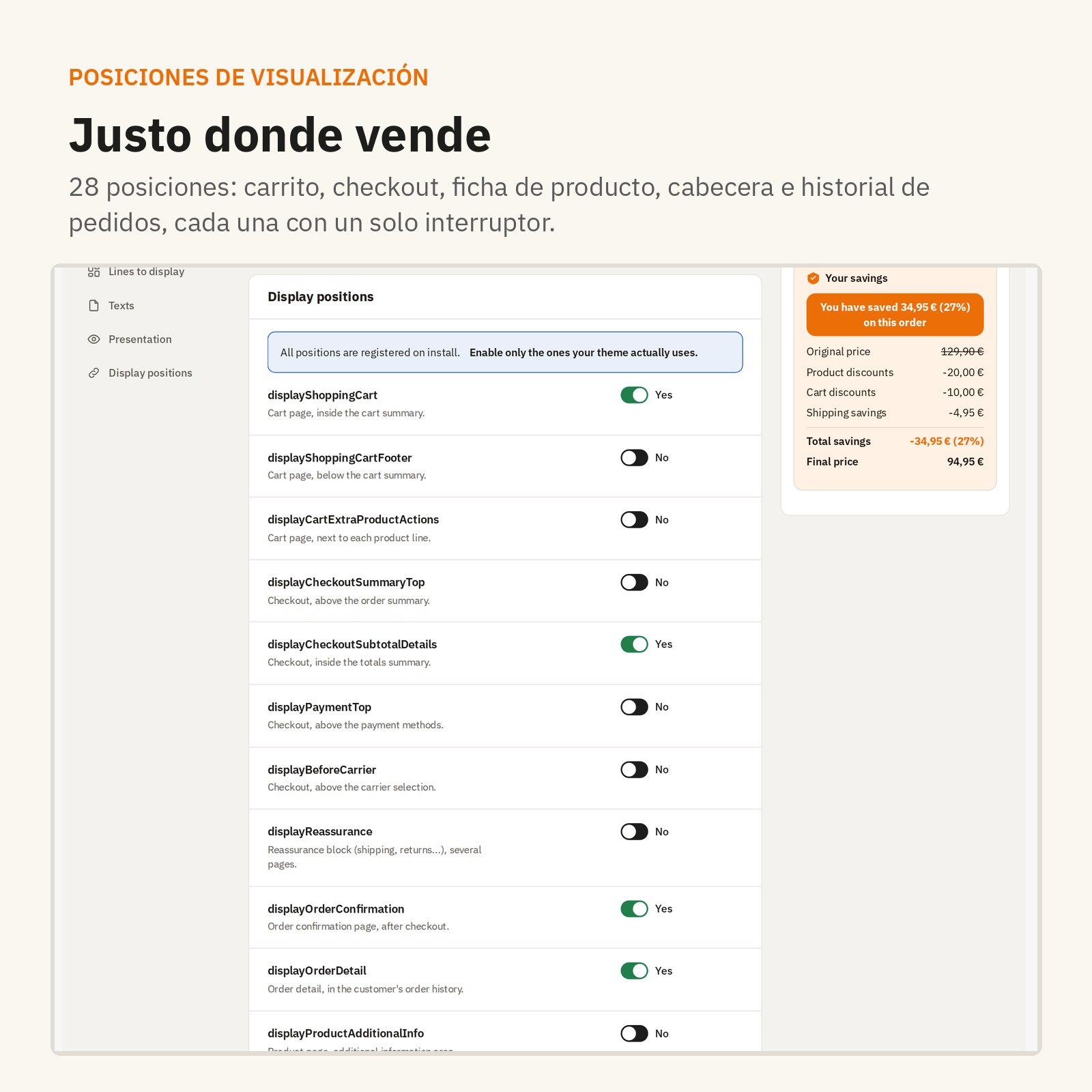Click the 'Original price' row label
This screenshot has width=1092, height=1092.
(838, 351)
